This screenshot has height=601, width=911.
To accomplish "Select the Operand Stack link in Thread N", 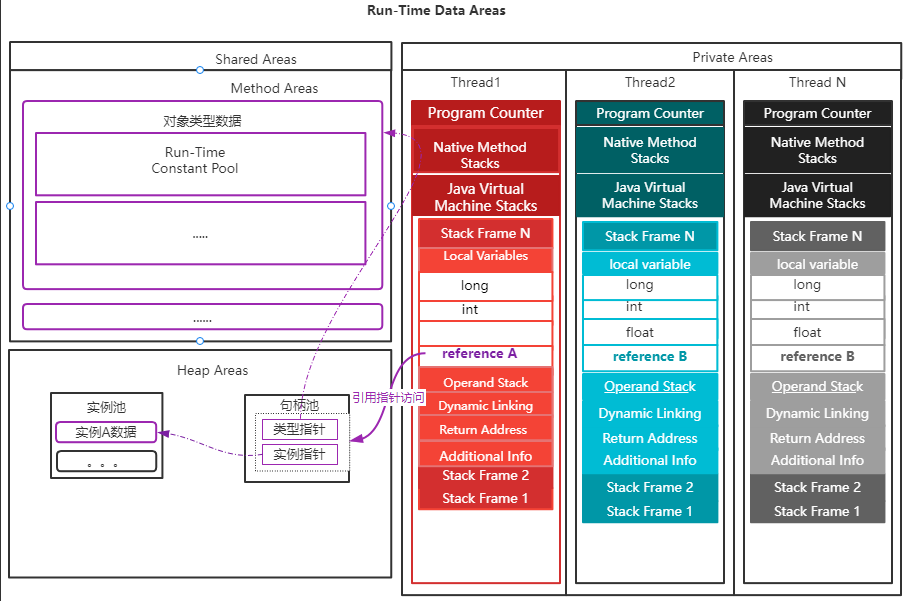I will coord(817,387).
